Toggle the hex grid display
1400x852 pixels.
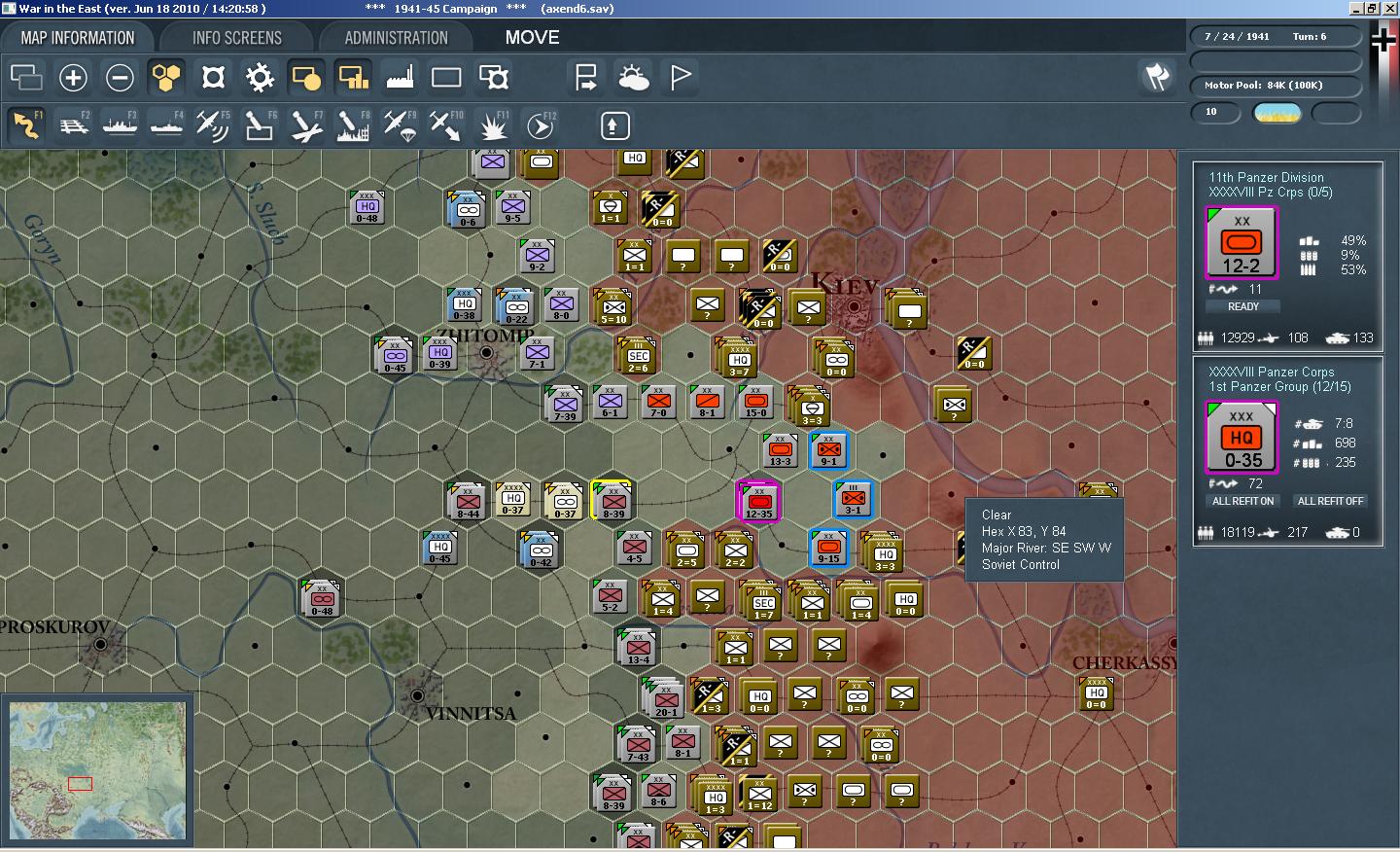[x=166, y=77]
